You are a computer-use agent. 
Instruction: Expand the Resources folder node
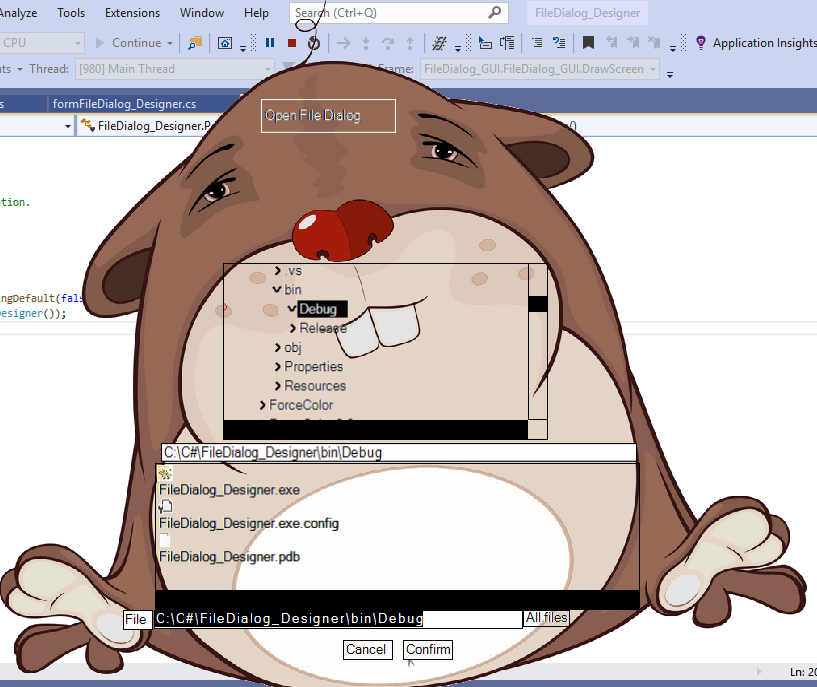pos(278,386)
